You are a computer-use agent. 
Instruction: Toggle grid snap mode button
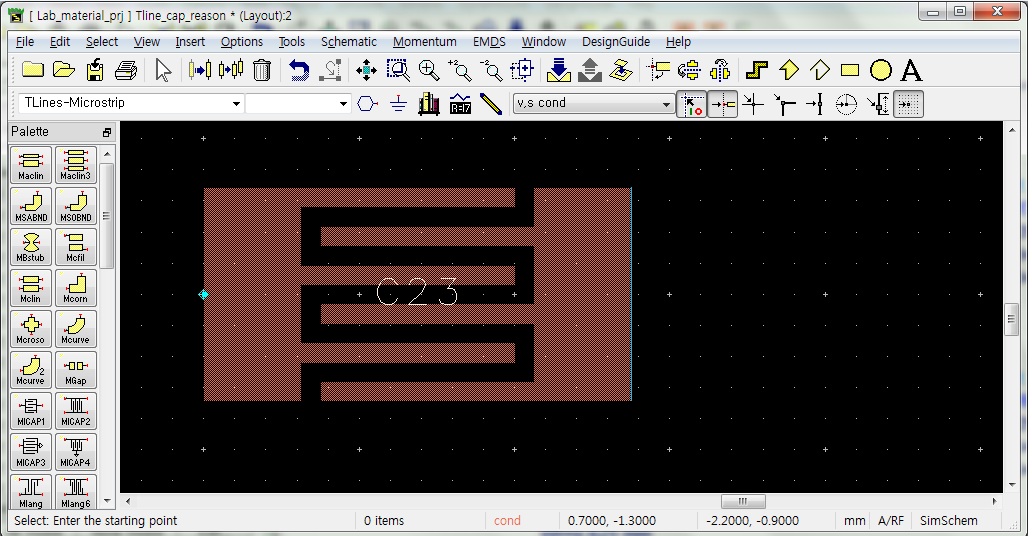tap(908, 104)
